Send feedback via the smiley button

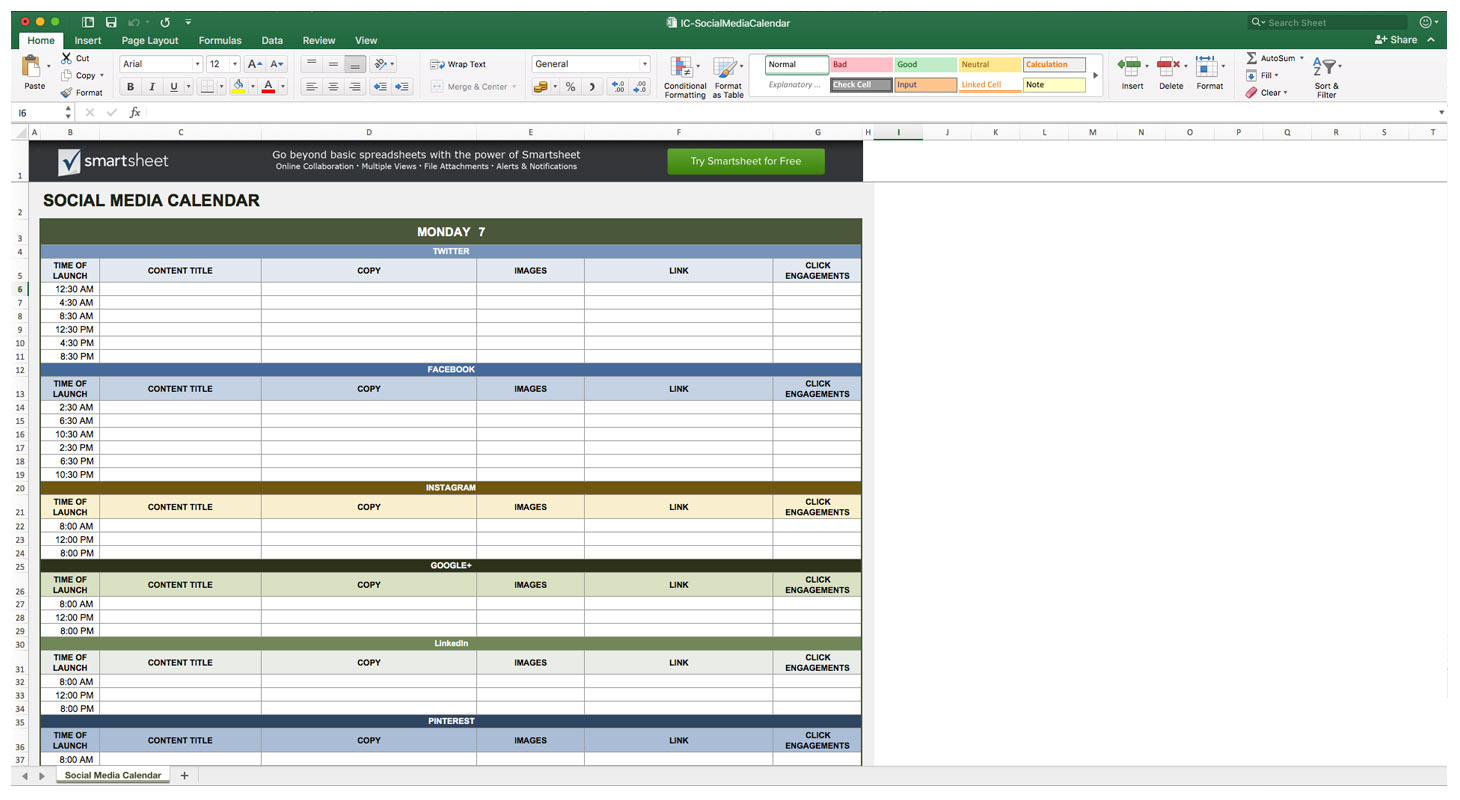tap(1425, 22)
